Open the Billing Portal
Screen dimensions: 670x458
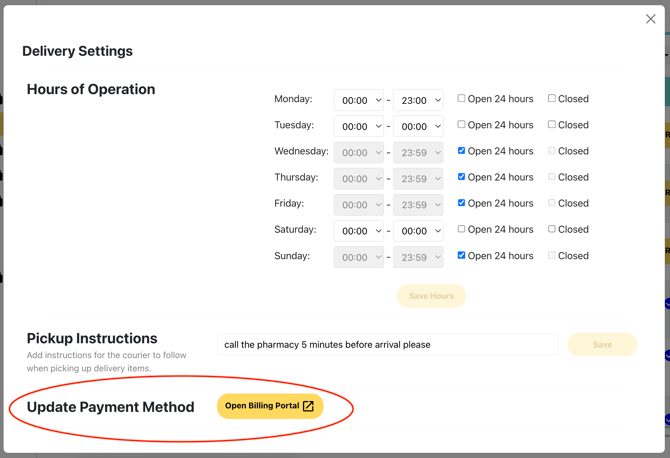point(262,406)
